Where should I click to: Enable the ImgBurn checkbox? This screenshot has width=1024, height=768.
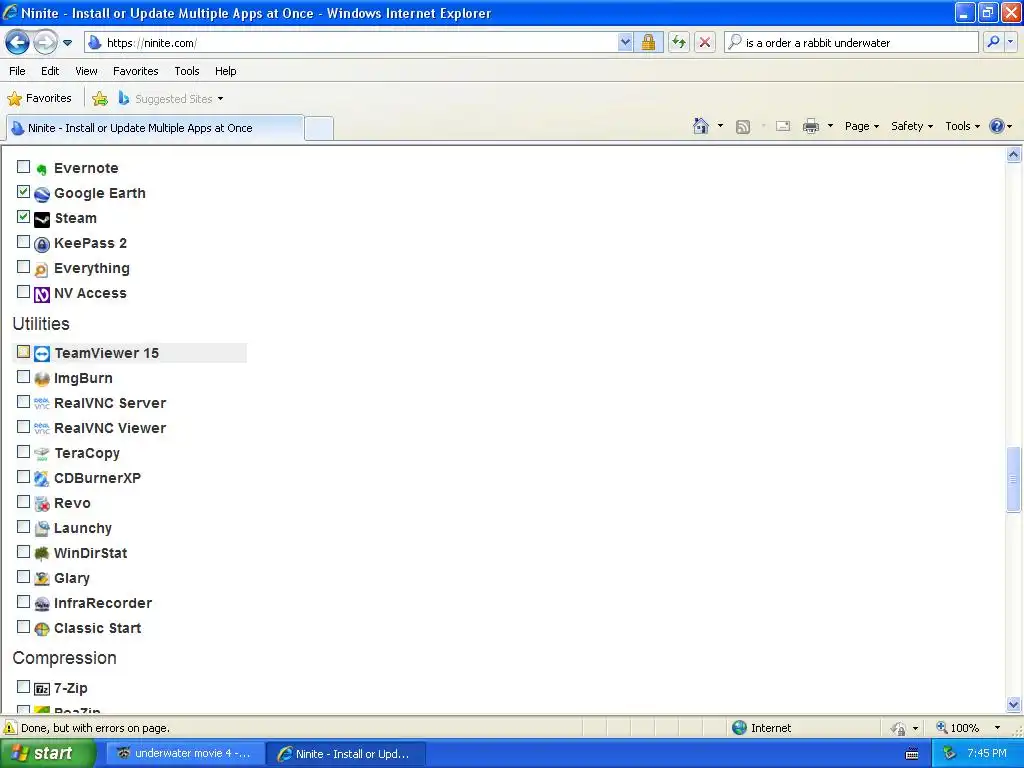24,377
